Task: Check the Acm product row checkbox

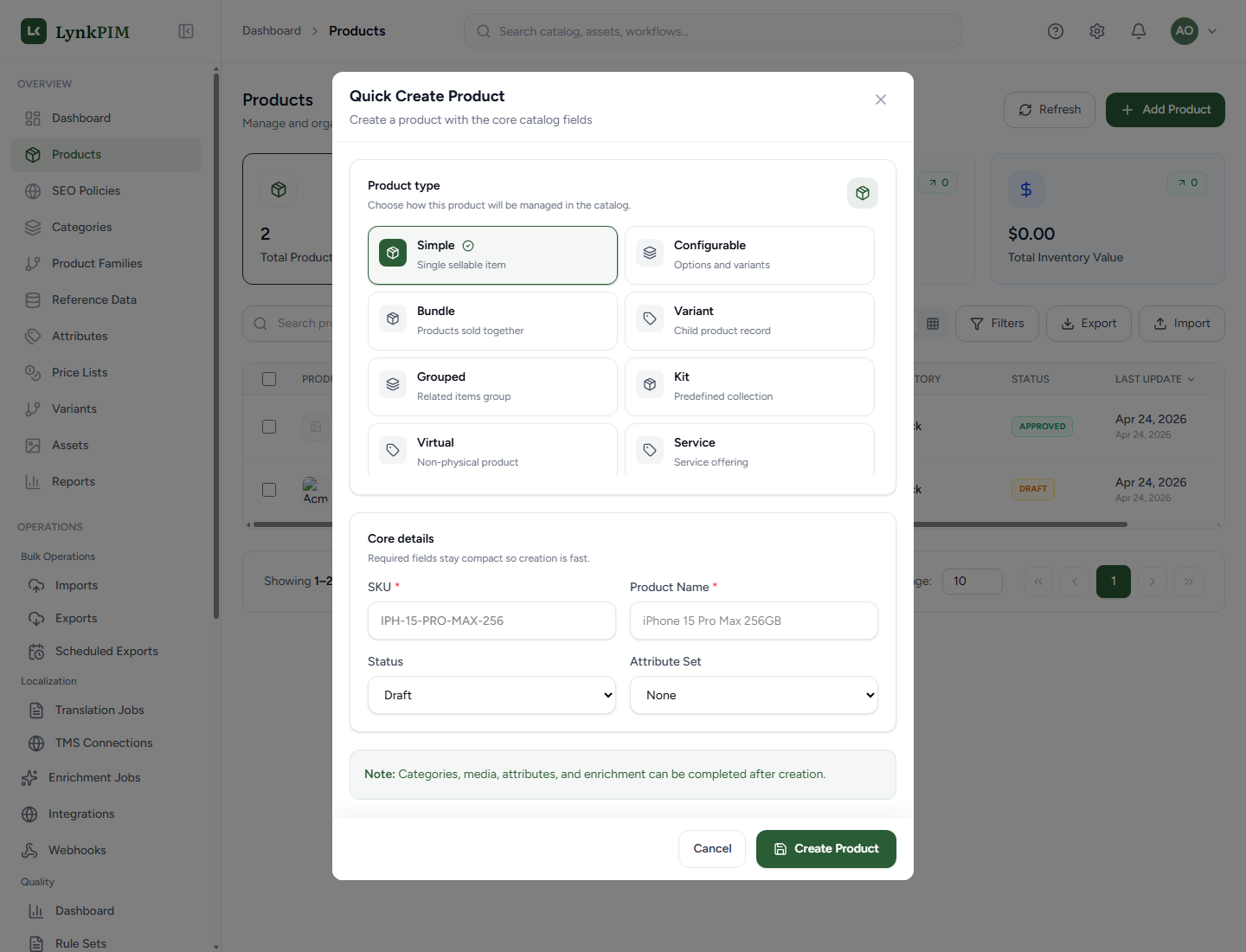Action: pyautogui.click(x=269, y=490)
